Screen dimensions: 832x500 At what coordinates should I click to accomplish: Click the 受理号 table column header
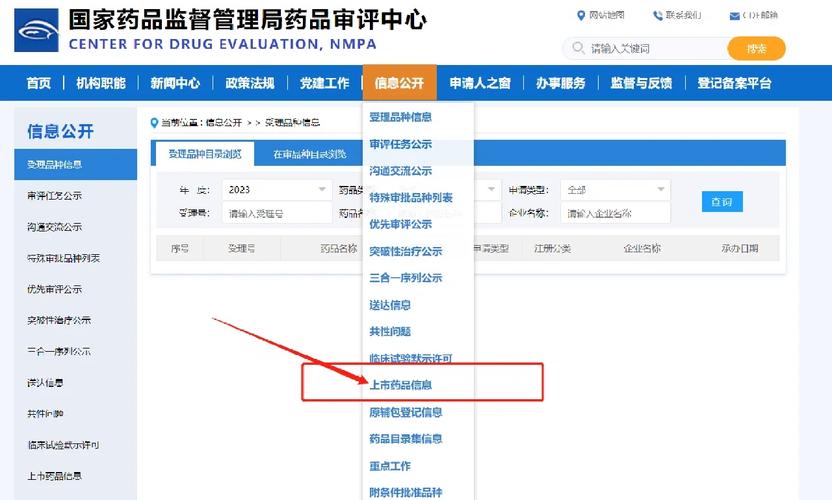click(x=241, y=248)
